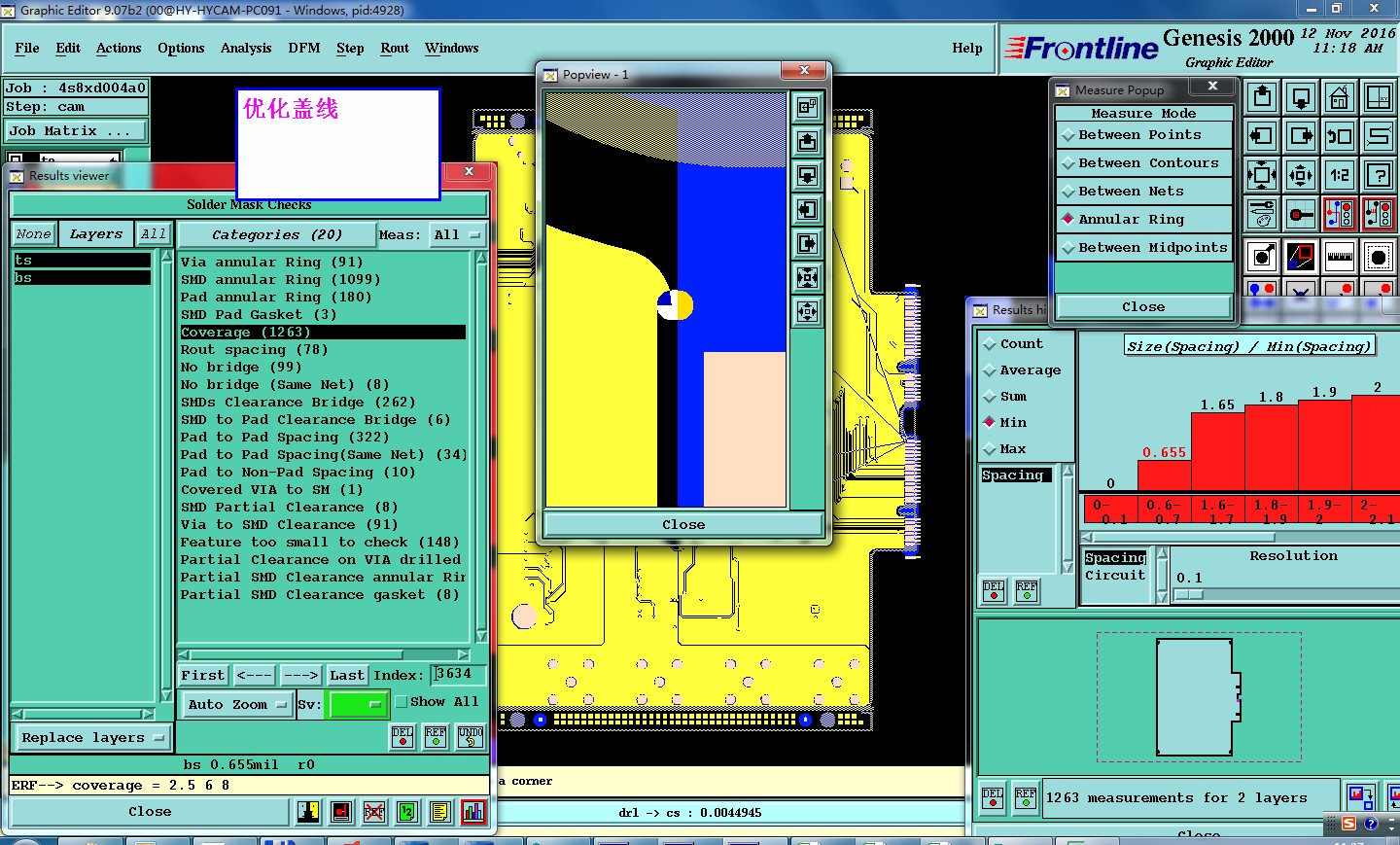
Task: Click Popview pan left icon
Action: click(807, 209)
